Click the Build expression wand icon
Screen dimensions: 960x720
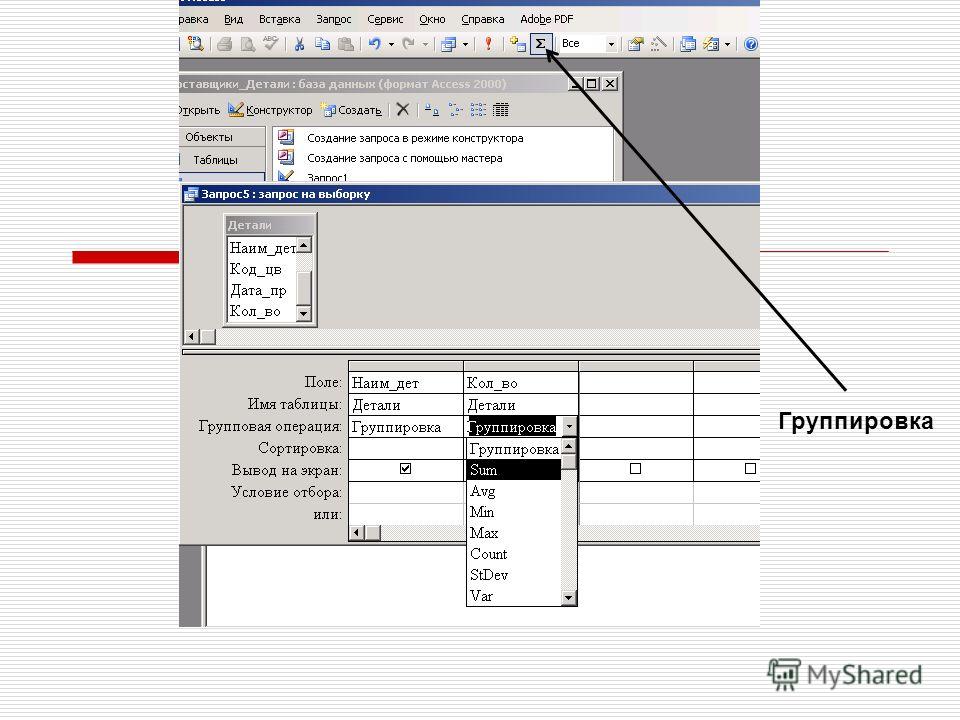pyautogui.click(x=659, y=43)
